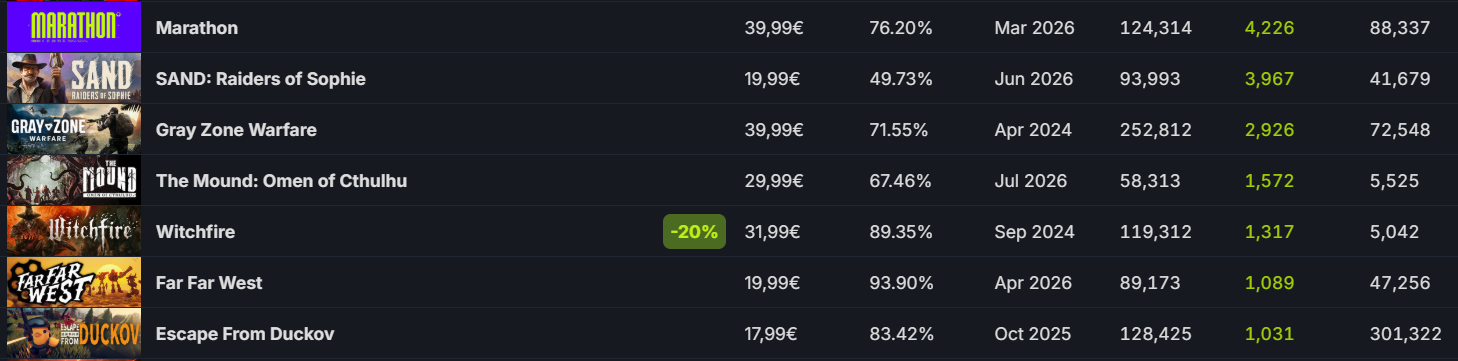The width and height of the screenshot is (1458, 361).
Task: Click the 31,99€ discounted Witchfire price
Action: click(774, 232)
